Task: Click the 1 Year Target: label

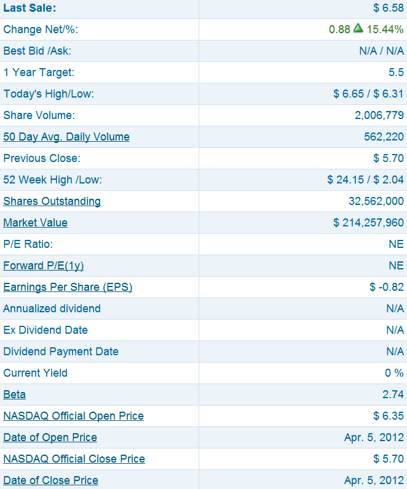Action: pyautogui.click(x=39, y=72)
